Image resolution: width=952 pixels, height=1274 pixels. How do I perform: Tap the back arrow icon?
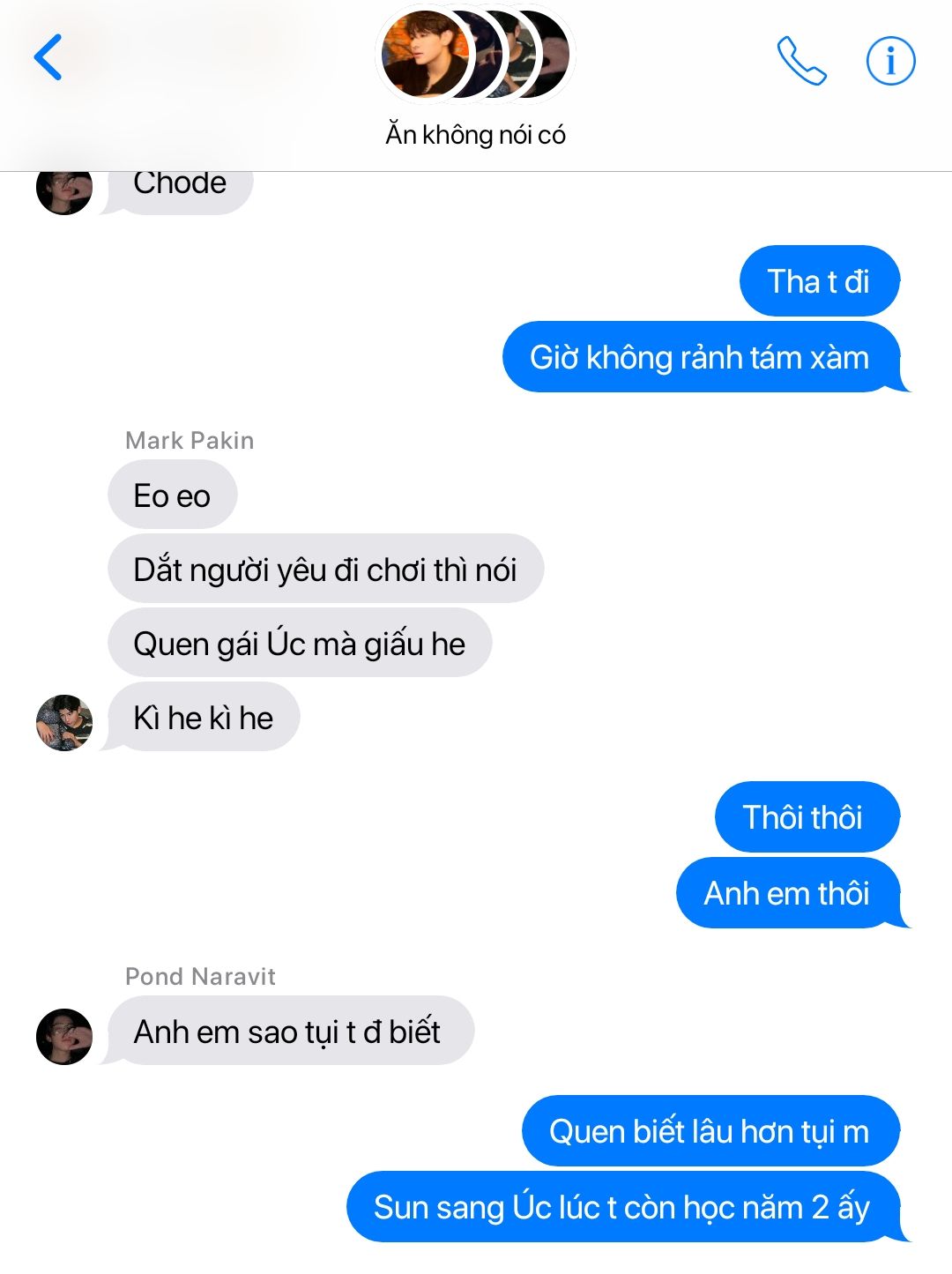[48, 57]
